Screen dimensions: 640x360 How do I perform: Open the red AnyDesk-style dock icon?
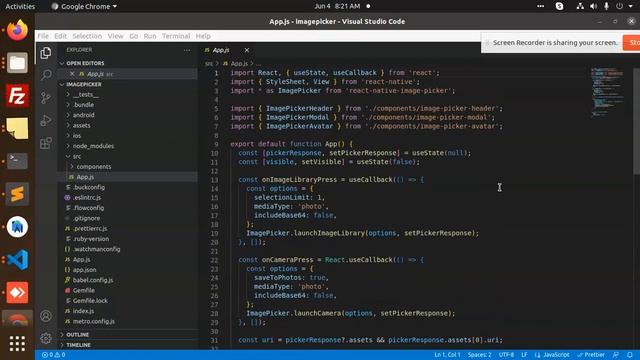(x=17, y=293)
